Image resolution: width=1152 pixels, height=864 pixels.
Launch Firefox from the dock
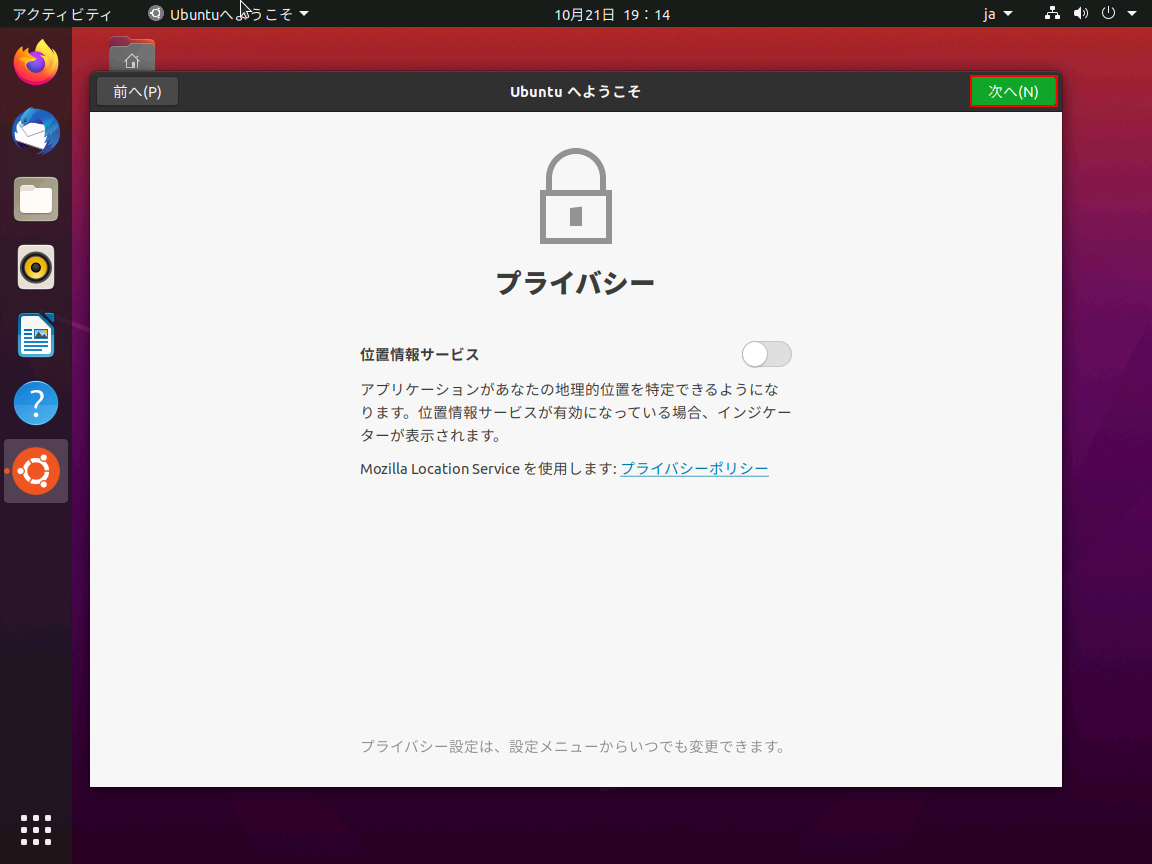point(36,63)
